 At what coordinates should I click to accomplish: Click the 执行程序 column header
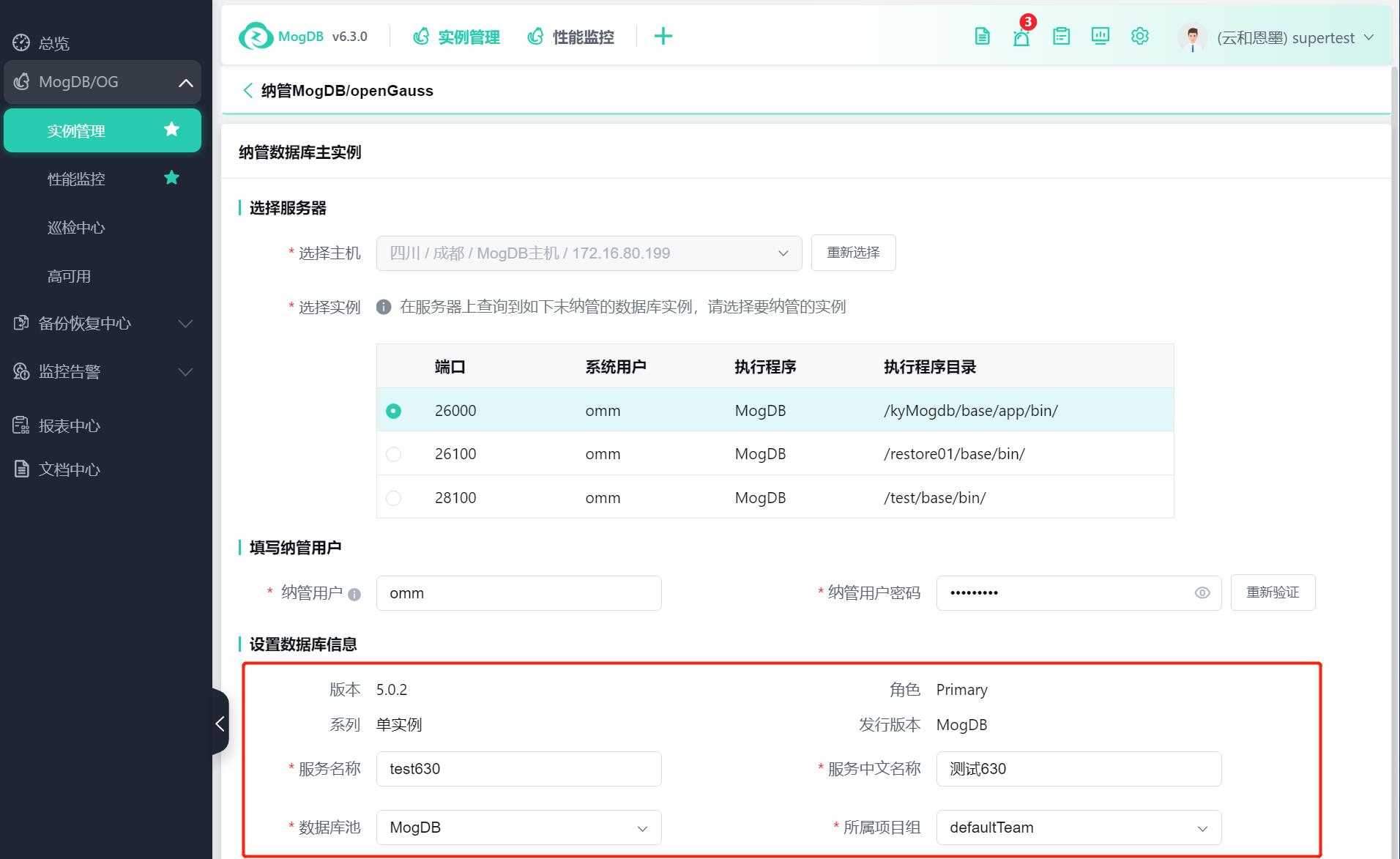coord(765,367)
